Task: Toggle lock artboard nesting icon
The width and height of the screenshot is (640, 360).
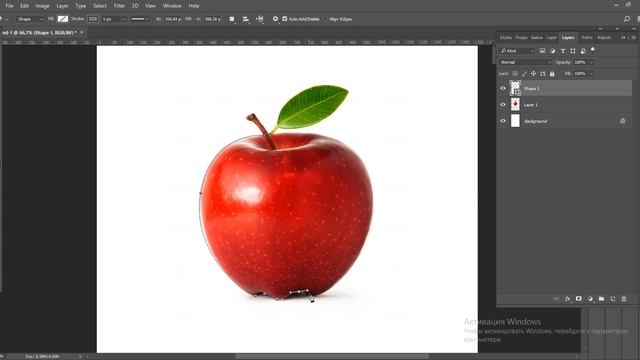Action: (543, 74)
